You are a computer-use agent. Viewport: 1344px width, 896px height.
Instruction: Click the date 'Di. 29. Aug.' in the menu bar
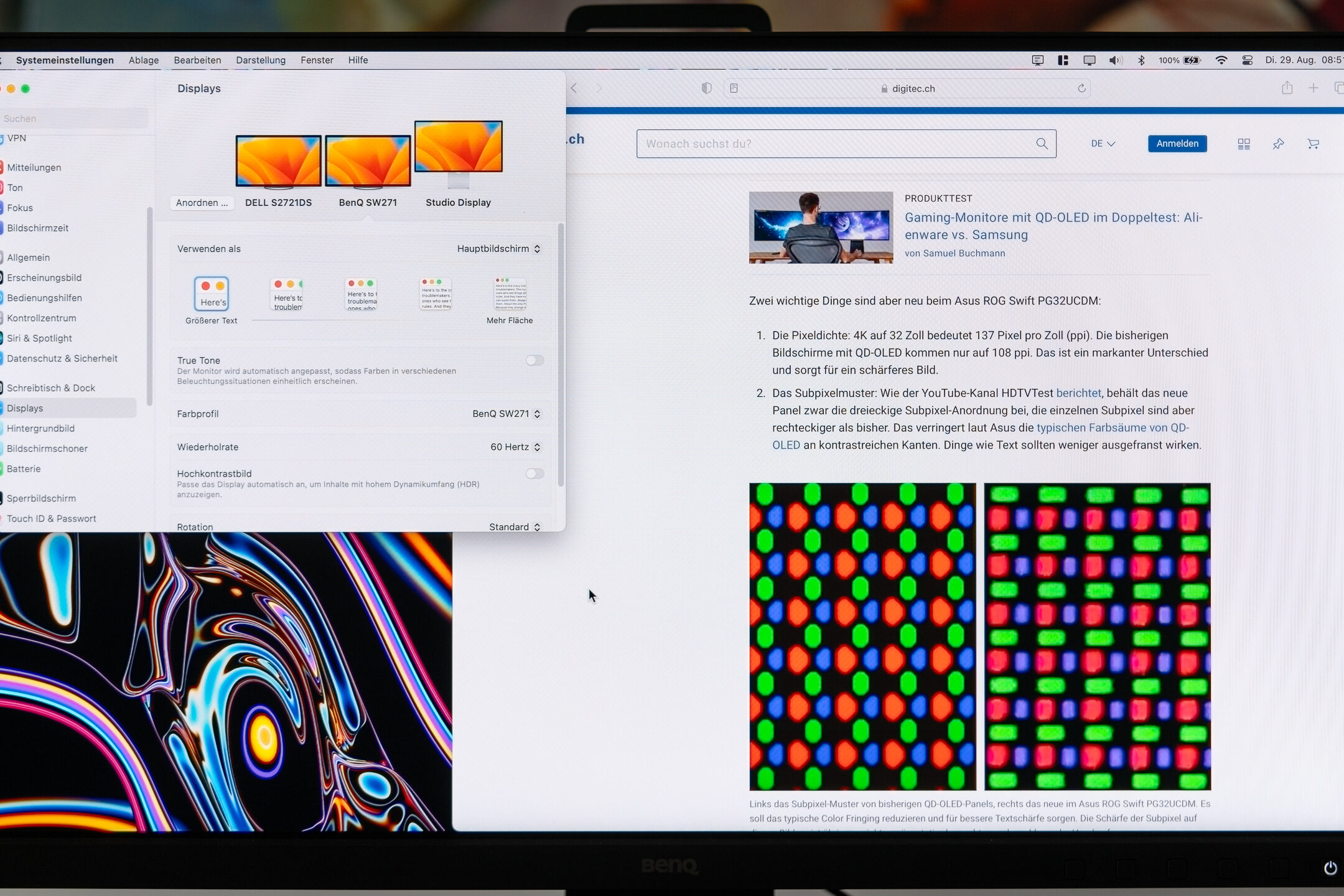pyautogui.click(x=1290, y=60)
